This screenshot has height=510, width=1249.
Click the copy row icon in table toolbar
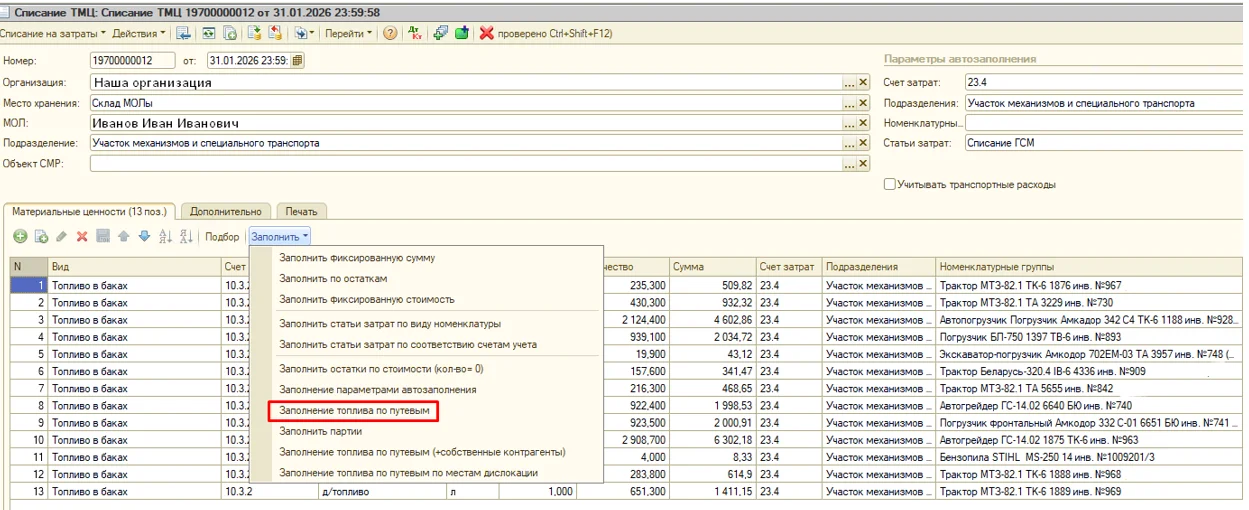[x=41, y=237]
